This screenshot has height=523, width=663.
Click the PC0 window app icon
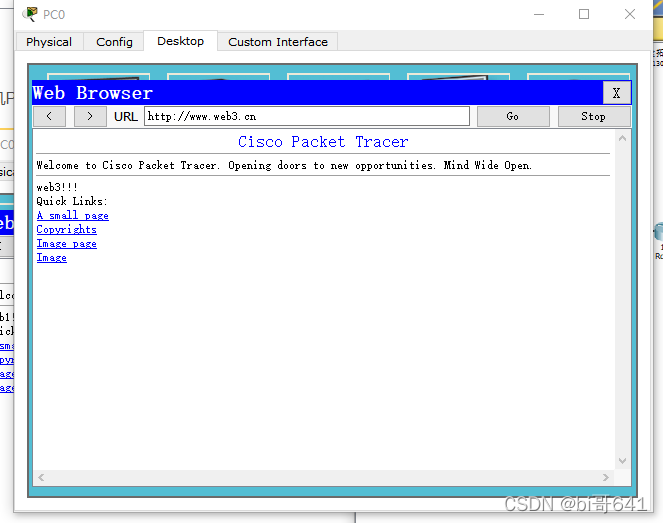click(30, 14)
